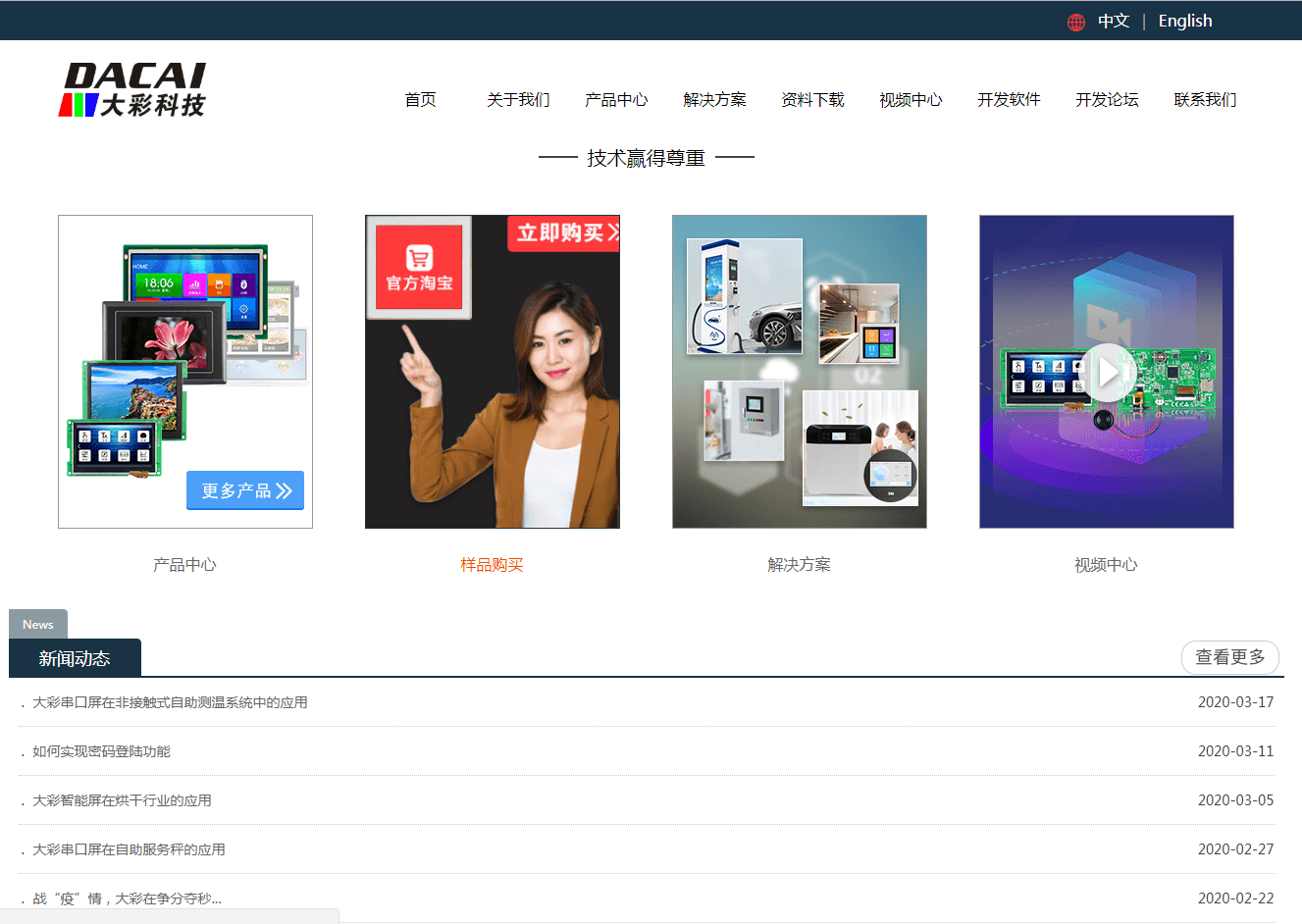This screenshot has width=1302, height=924.
Task: Click the EV charging station image
Action: [x=744, y=296]
